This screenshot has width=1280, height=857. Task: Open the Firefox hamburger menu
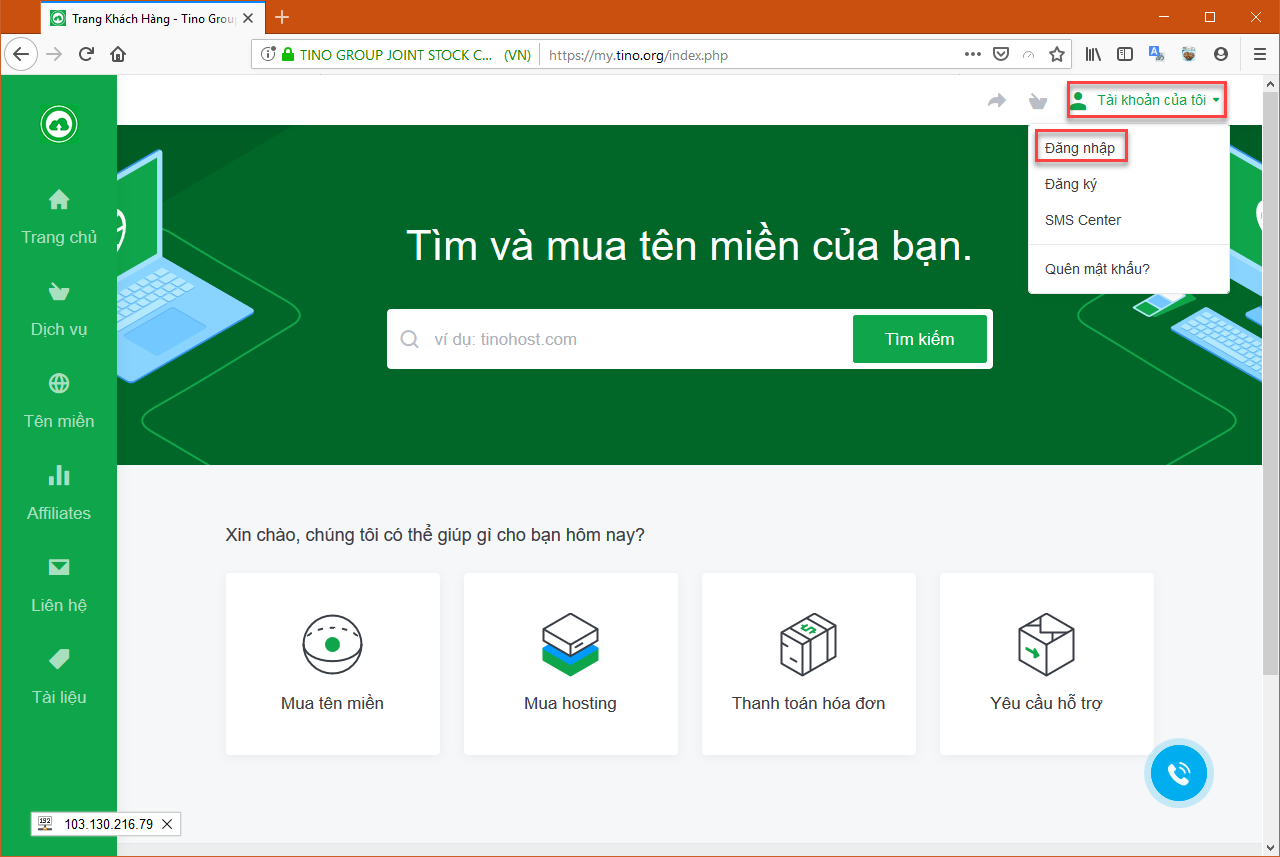point(1259,54)
